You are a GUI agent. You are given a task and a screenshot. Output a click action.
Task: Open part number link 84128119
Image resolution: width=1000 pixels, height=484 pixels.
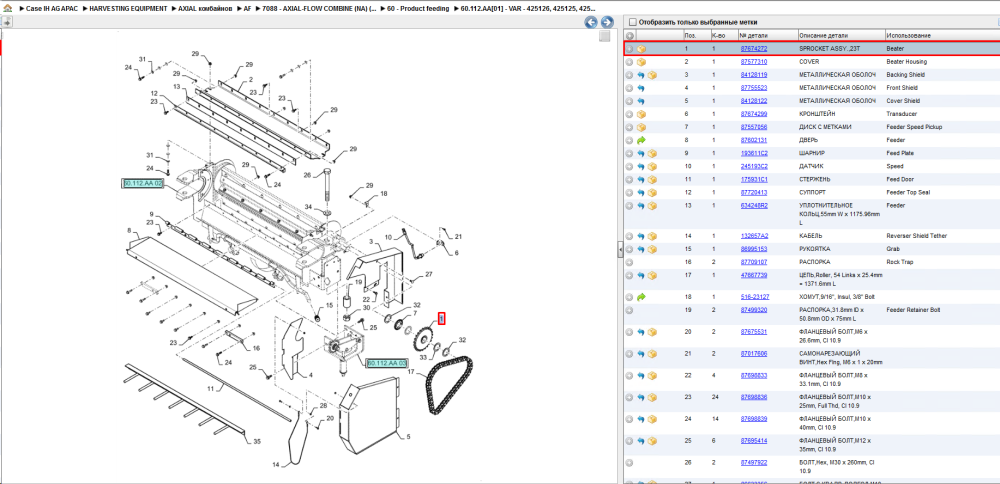pos(754,75)
